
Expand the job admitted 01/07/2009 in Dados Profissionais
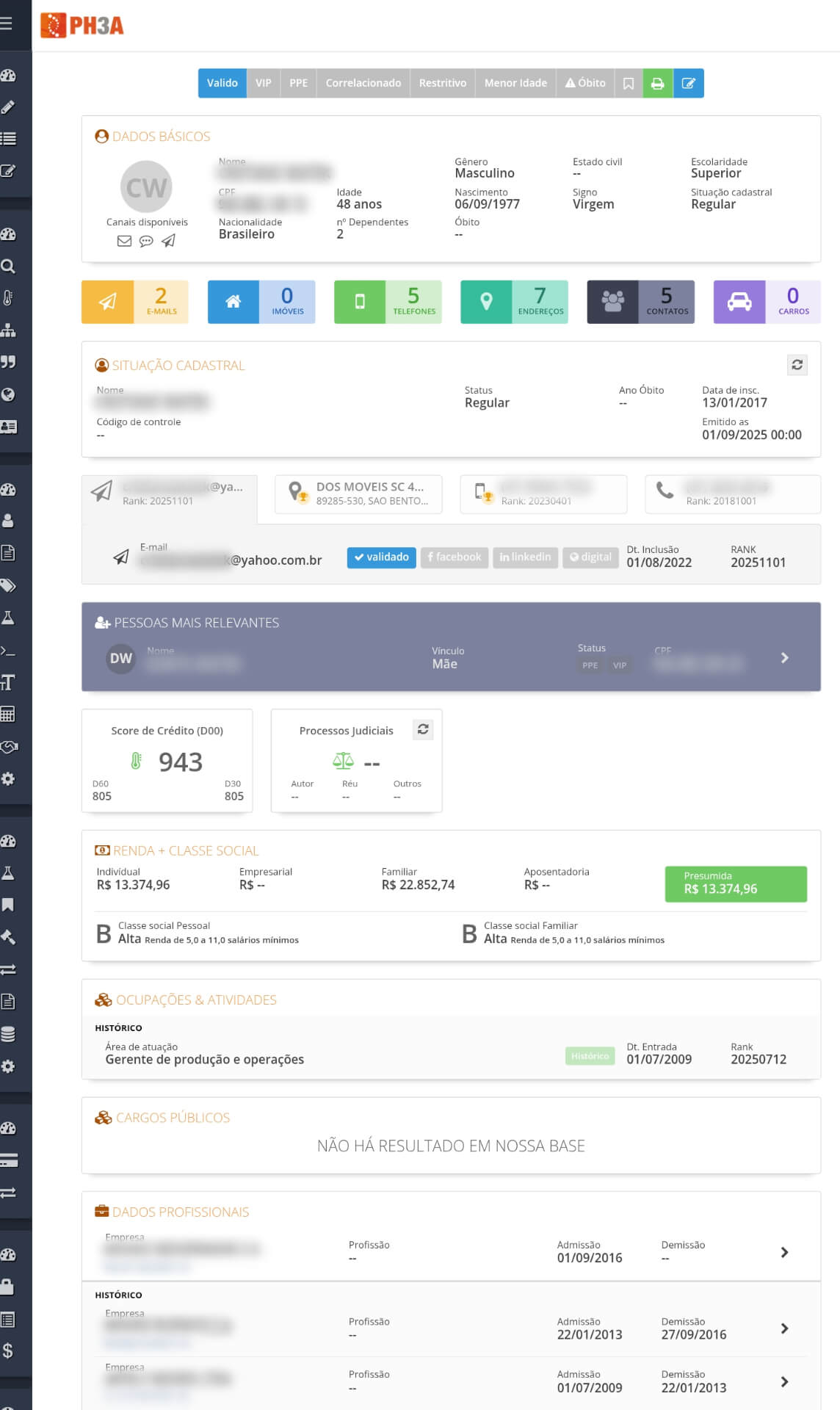click(784, 1381)
